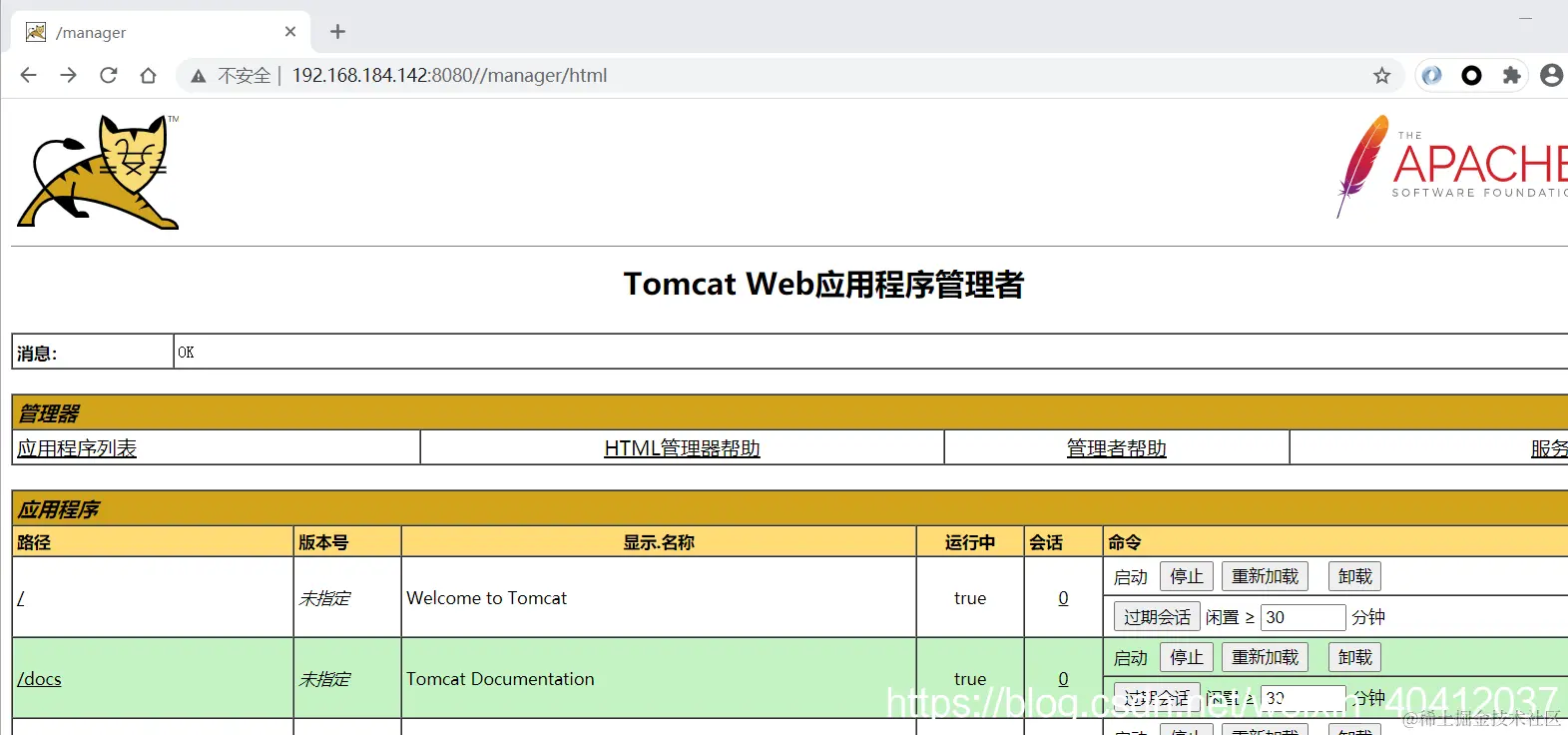Open the root path / link
This screenshot has height=735, width=1568.
21,598
